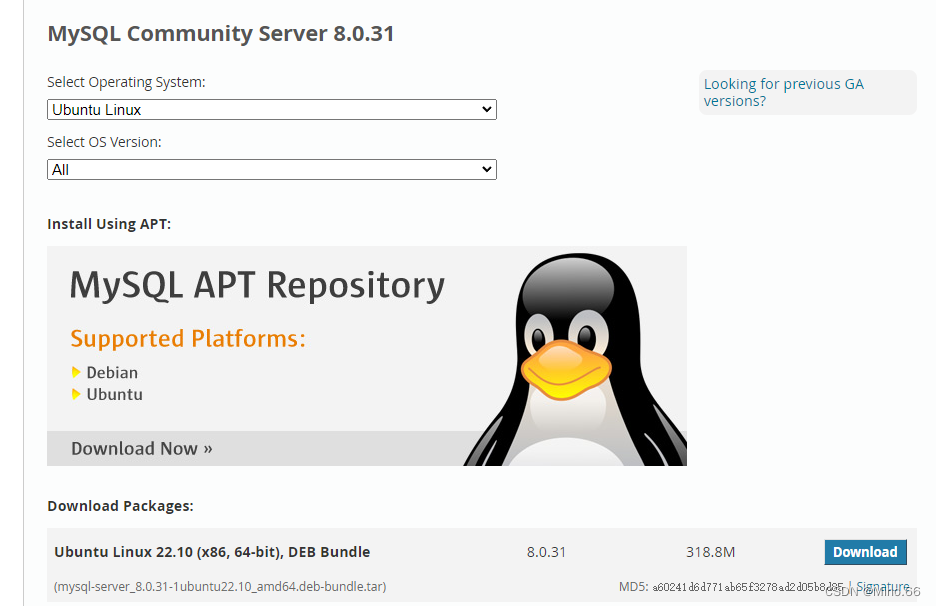
Task: Open the Signature link beside the MD5
Action: coord(883,586)
